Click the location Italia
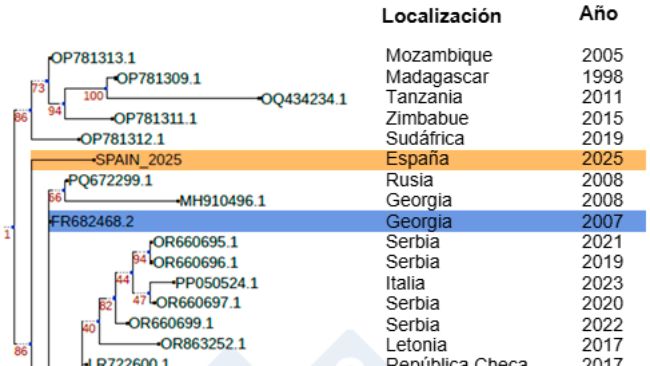 405,284
